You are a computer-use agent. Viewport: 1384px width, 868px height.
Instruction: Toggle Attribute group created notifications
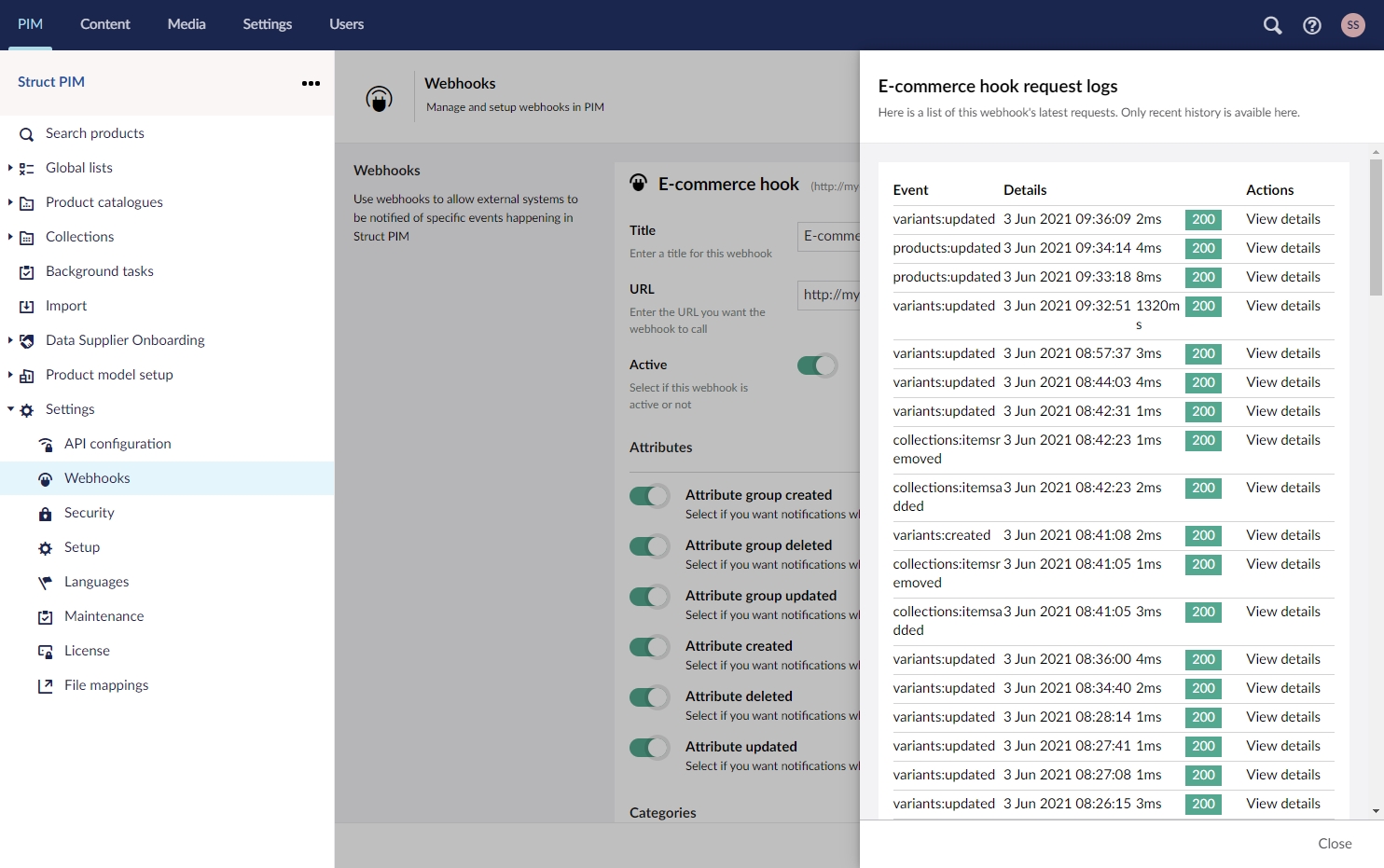(649, 496)
